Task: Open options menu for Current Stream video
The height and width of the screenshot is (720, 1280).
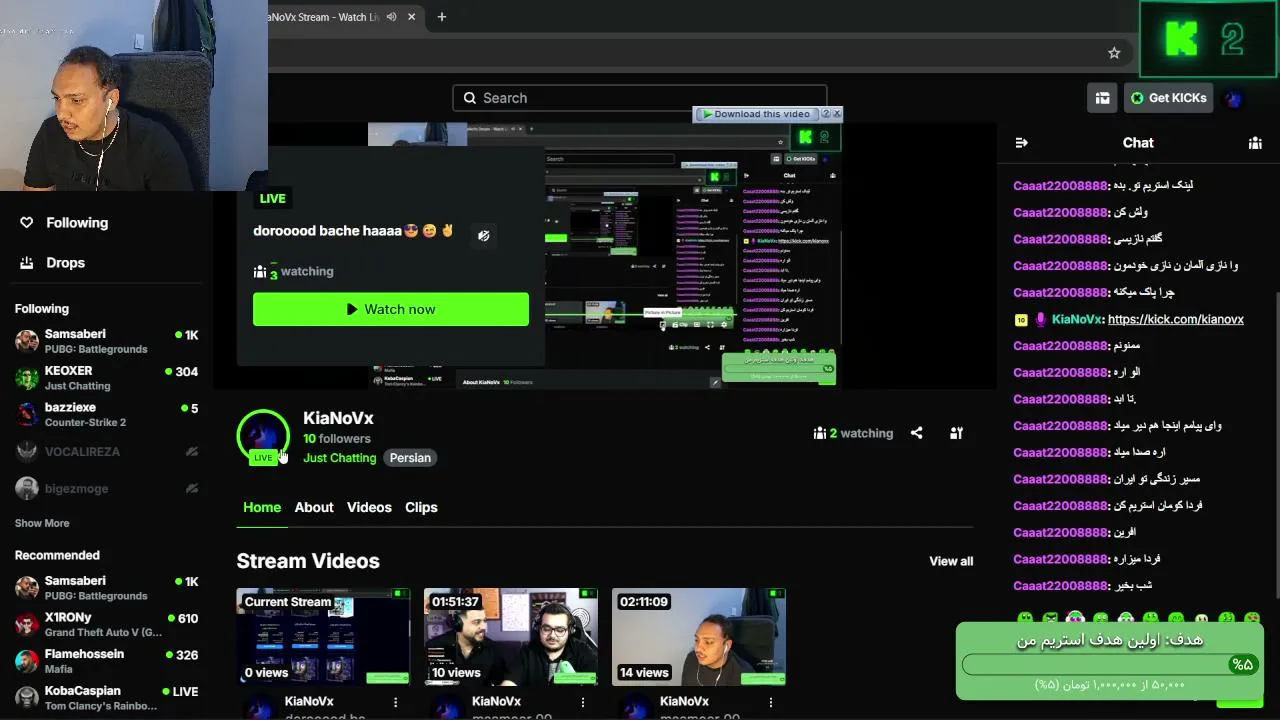Action: pyautogui.click(x=395, y=702)
